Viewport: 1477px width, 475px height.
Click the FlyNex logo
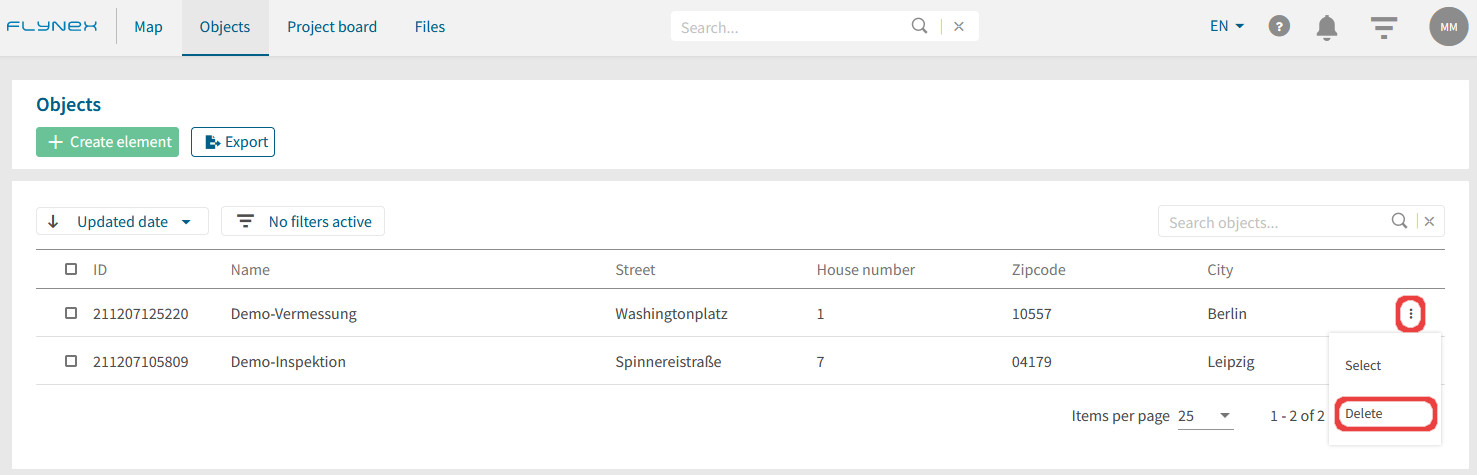[x=52, y=27]
